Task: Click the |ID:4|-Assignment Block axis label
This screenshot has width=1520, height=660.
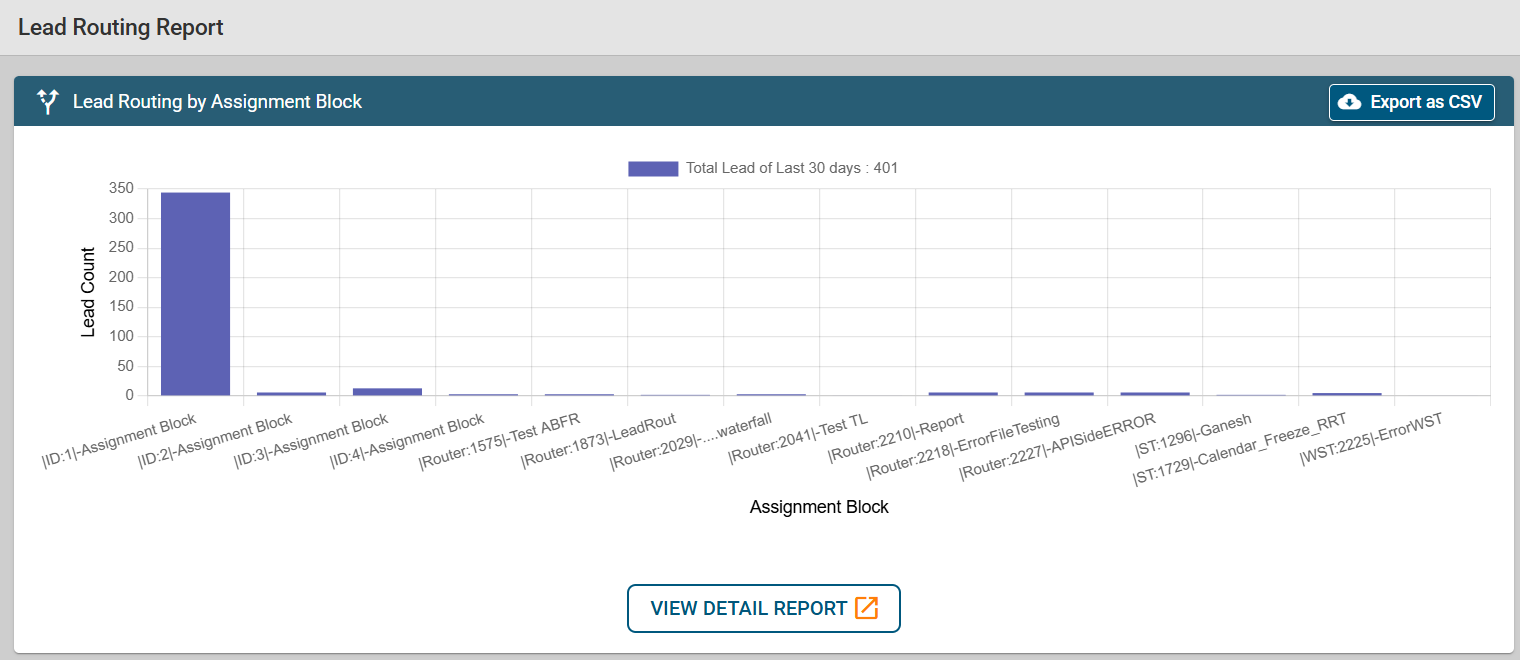Action: pos(407,441)
